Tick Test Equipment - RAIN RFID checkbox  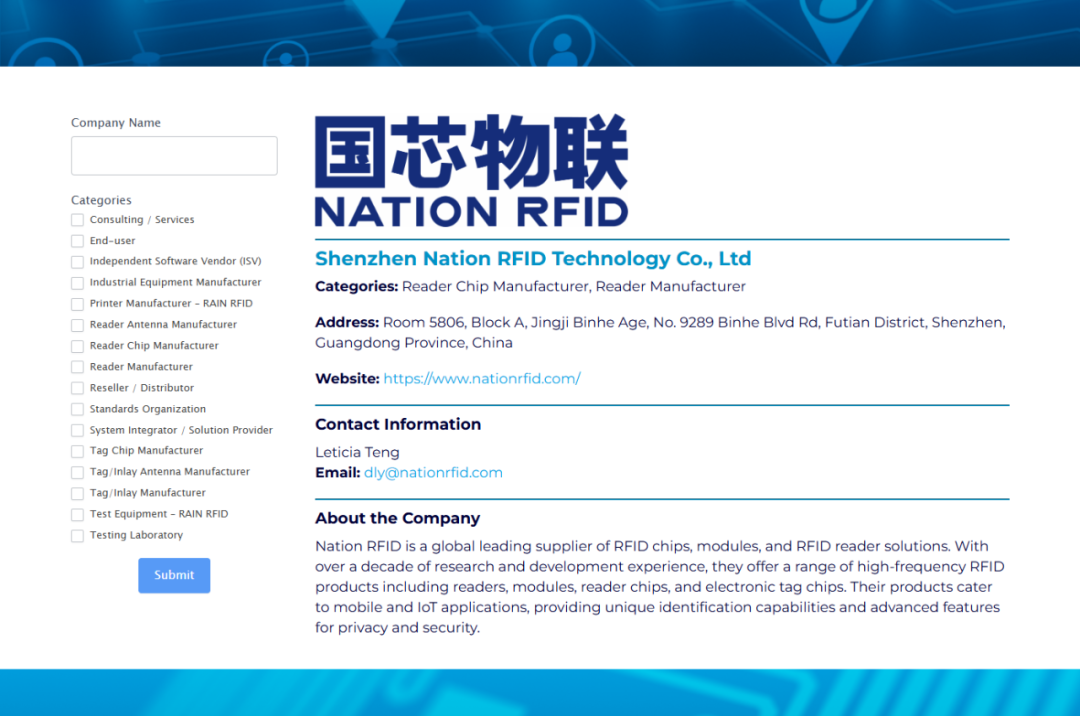(78, 514)
